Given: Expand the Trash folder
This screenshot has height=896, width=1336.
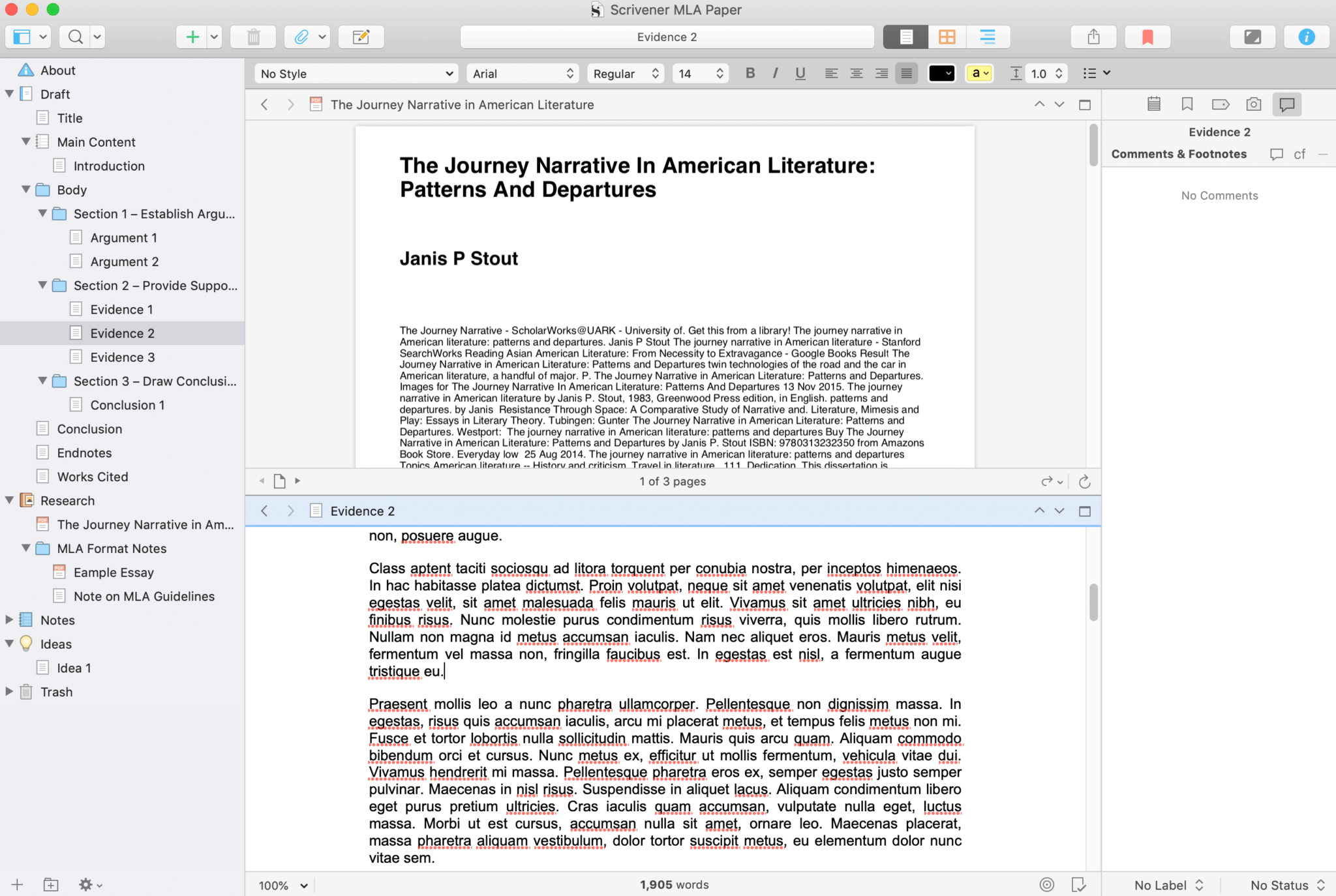Looking at the screenshot, I should click(x=9, y=691).
